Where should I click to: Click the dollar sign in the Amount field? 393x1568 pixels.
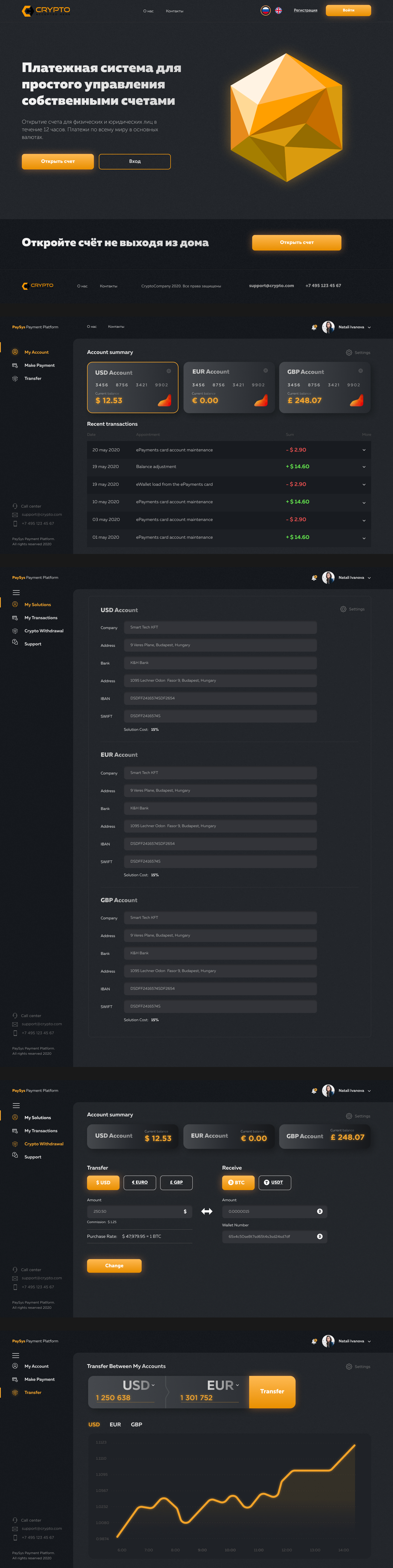185,1211
